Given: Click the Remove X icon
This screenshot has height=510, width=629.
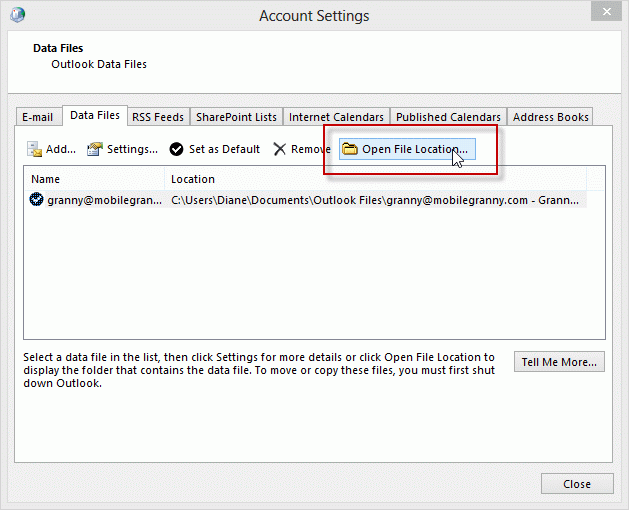Looking at the screenshot, I should (279, 149).
